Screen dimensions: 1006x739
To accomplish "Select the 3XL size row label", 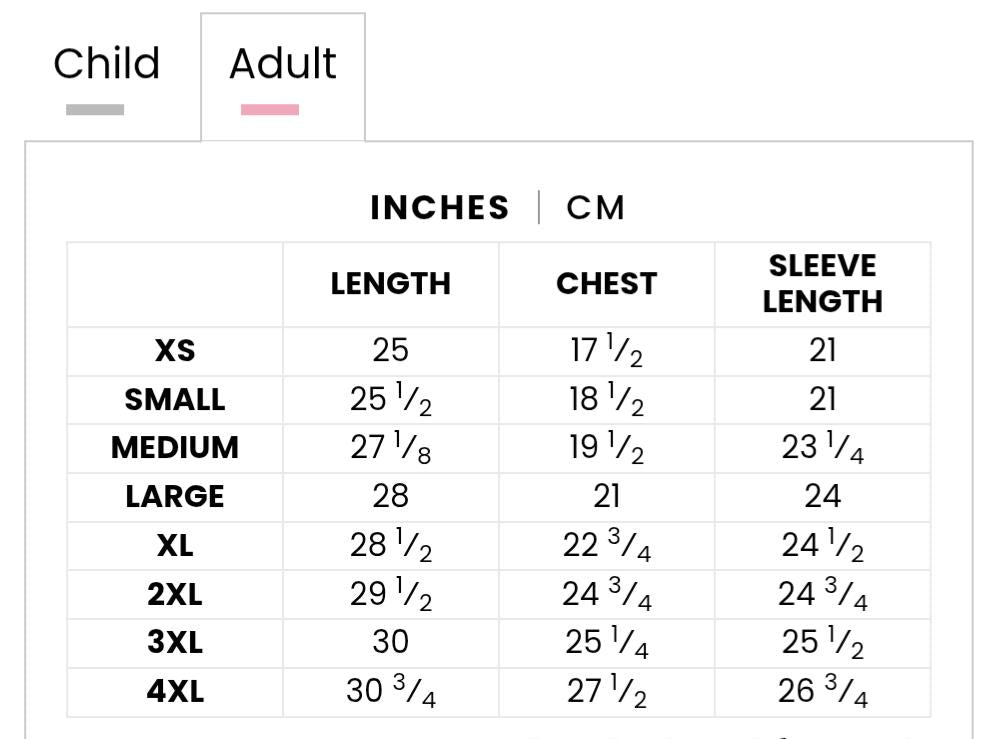I will point(175,642).
